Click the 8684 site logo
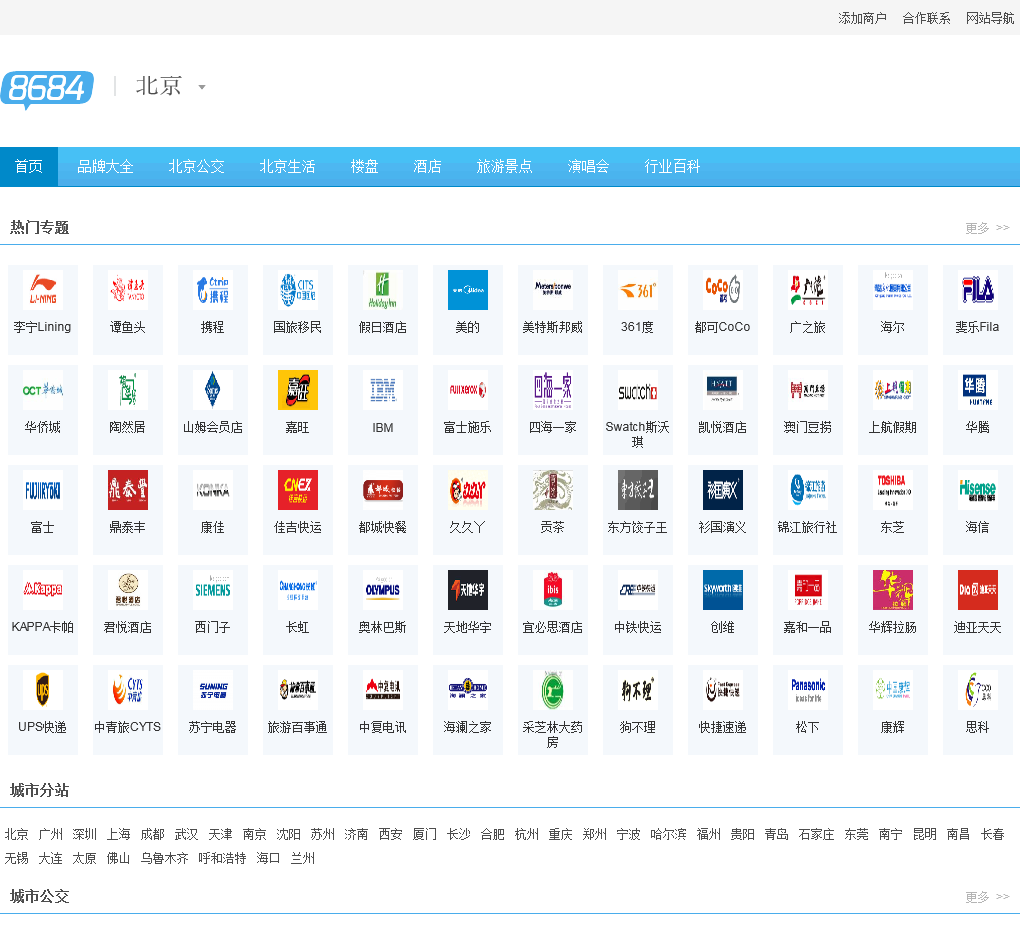The height and width of the screenshot is (927, 1020). tap(47, 89)
